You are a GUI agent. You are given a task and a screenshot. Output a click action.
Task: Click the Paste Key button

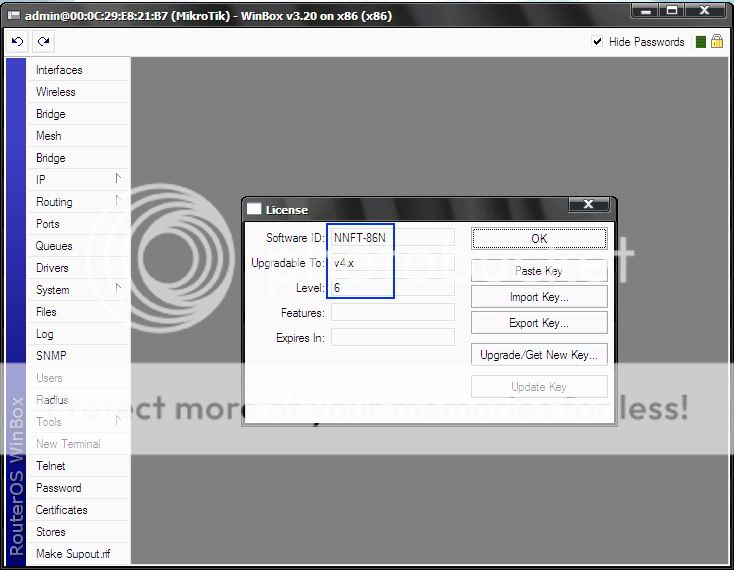tap(539, 271)
